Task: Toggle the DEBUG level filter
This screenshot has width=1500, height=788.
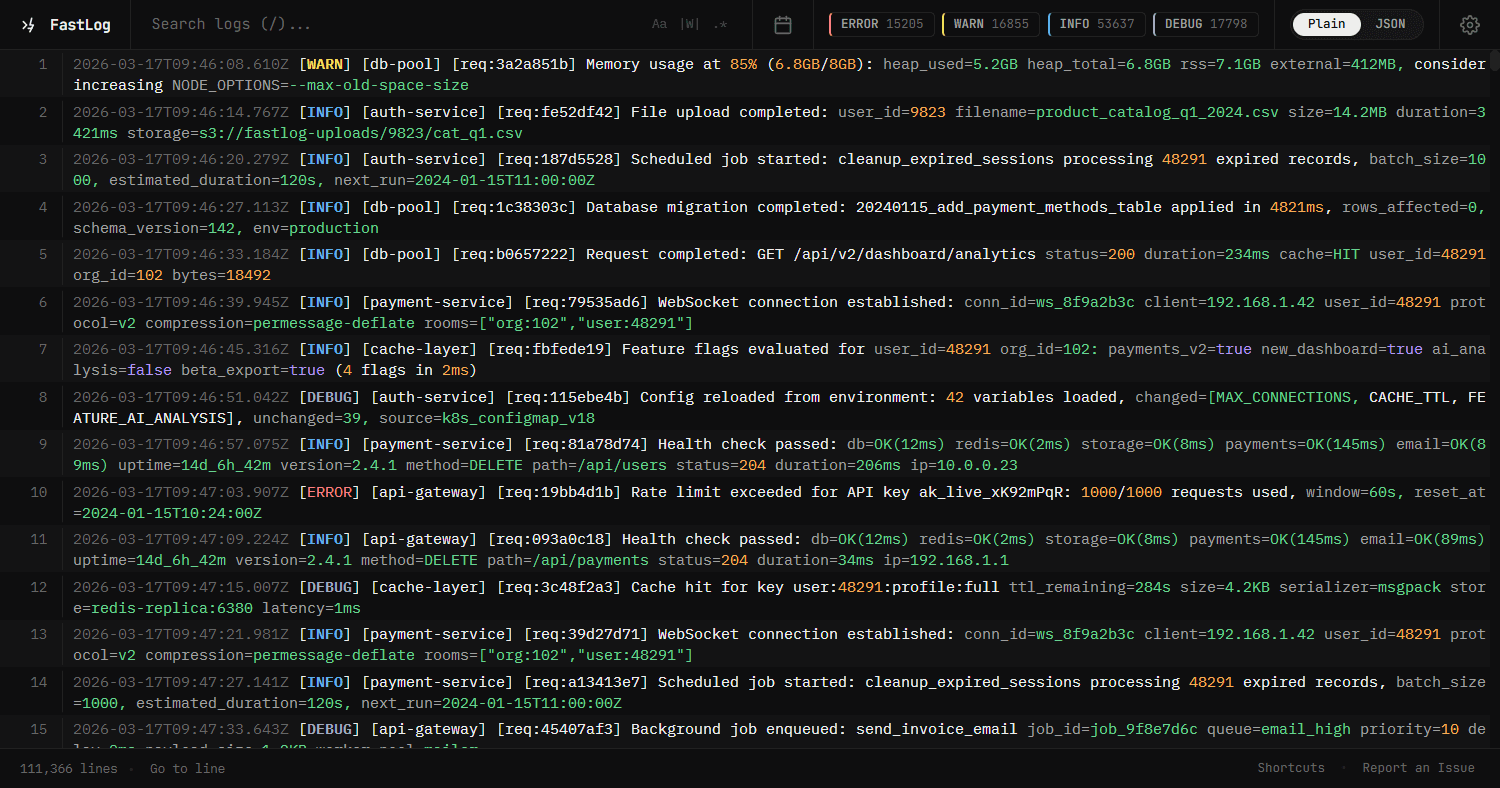Action: click(x=1205, y=25)
